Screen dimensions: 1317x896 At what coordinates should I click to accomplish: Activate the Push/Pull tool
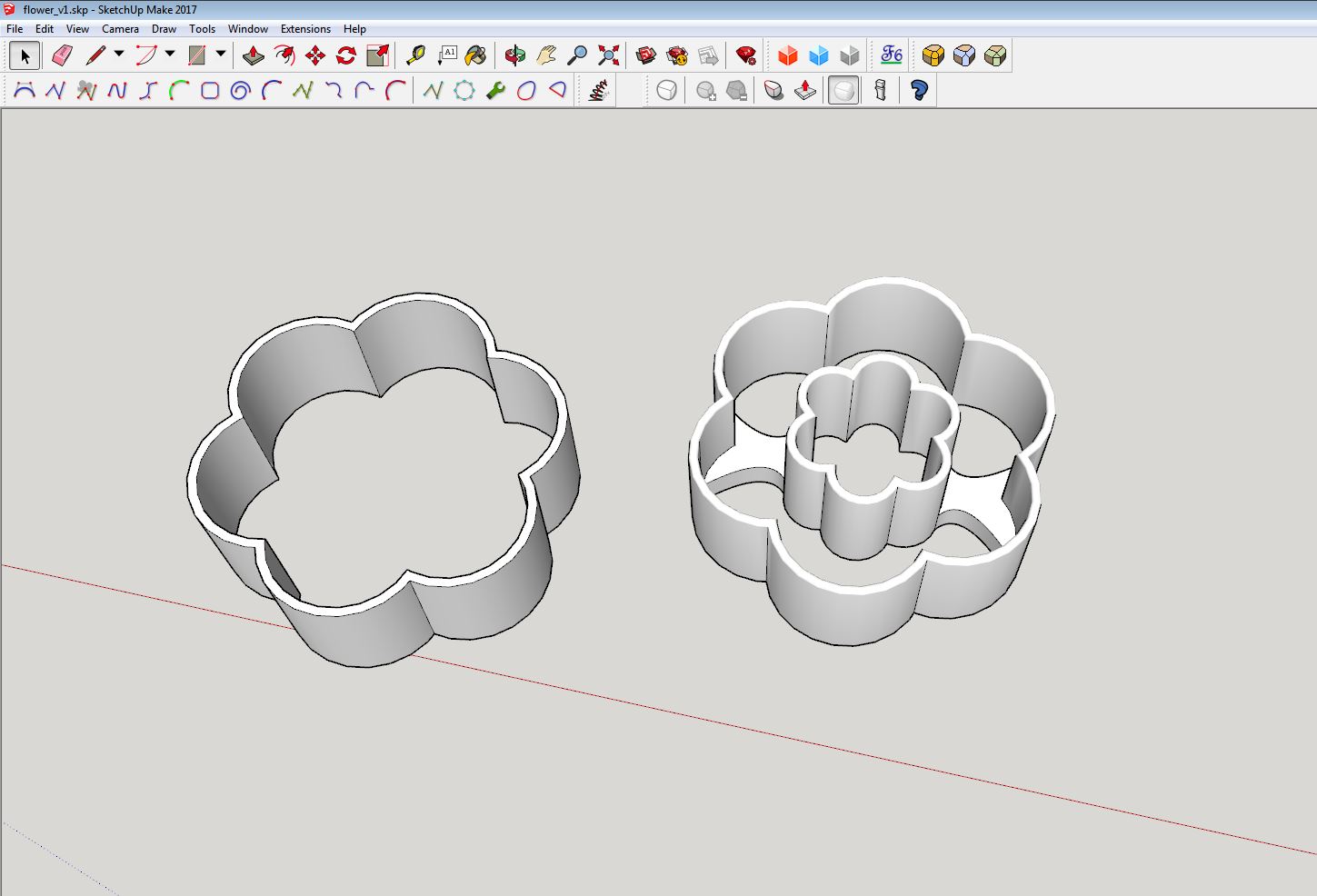pyautogui.click(x=254, y=56)
